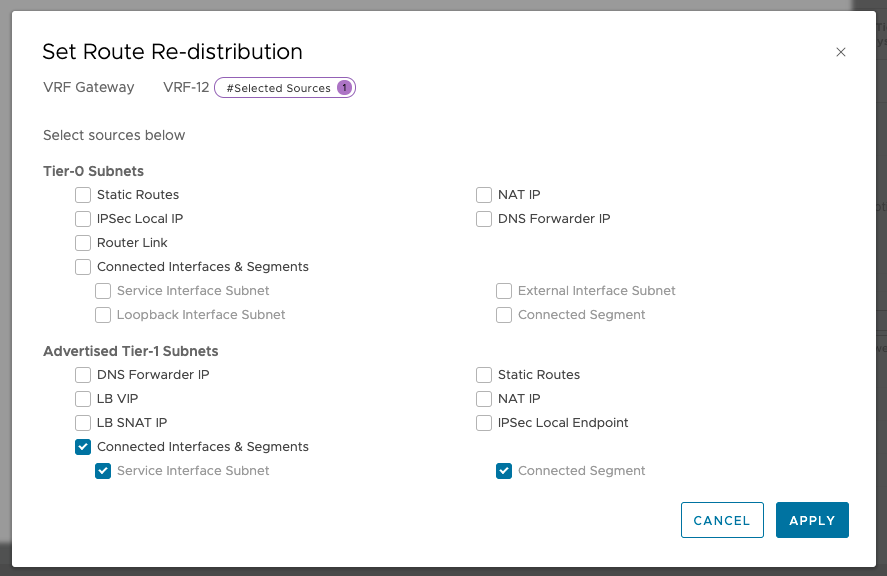Check the NAT IP box under Tier-0 Subnets

tap(484, 195)
